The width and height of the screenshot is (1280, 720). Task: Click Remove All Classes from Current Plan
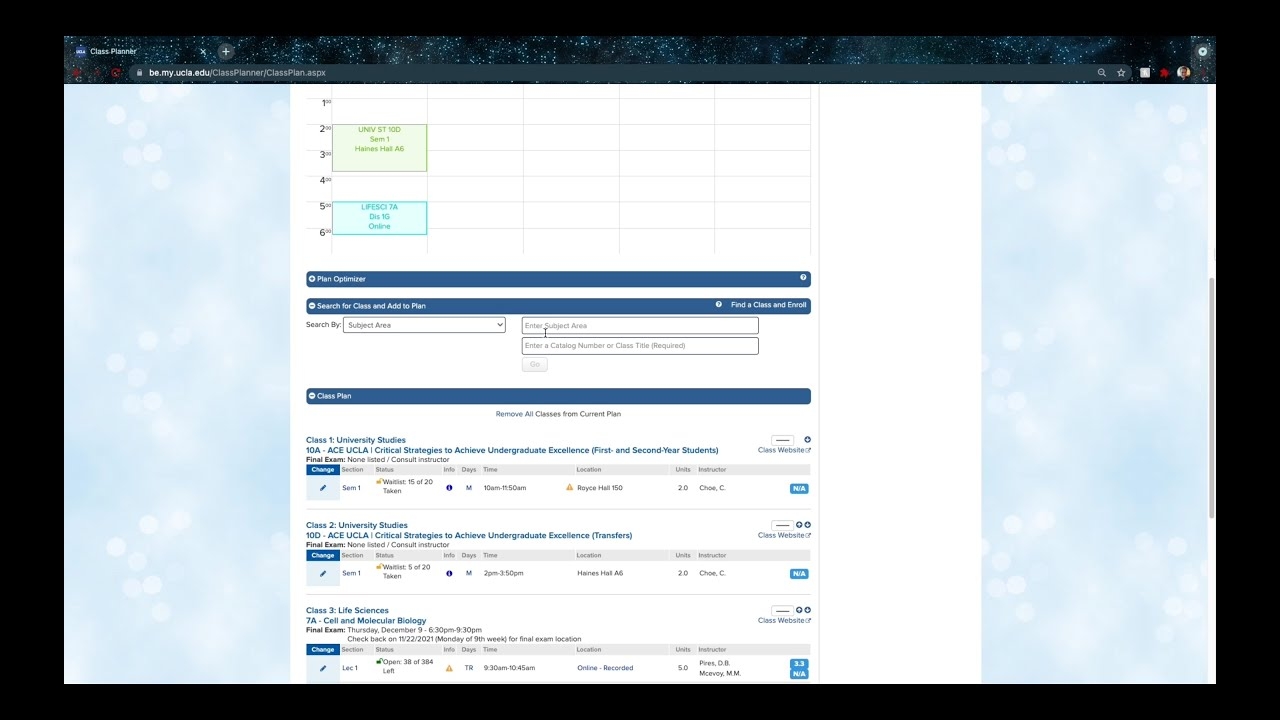coord(557,413)
